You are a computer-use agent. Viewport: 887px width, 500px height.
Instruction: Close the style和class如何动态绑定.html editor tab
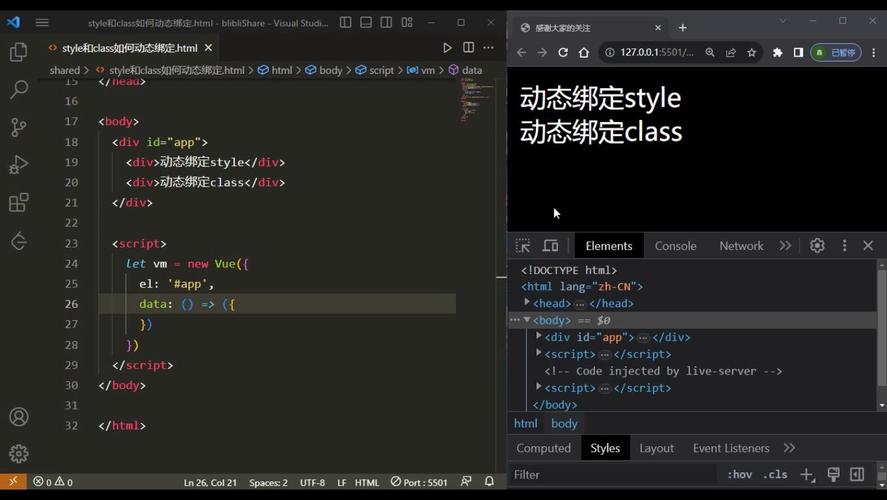click(208, 48)
